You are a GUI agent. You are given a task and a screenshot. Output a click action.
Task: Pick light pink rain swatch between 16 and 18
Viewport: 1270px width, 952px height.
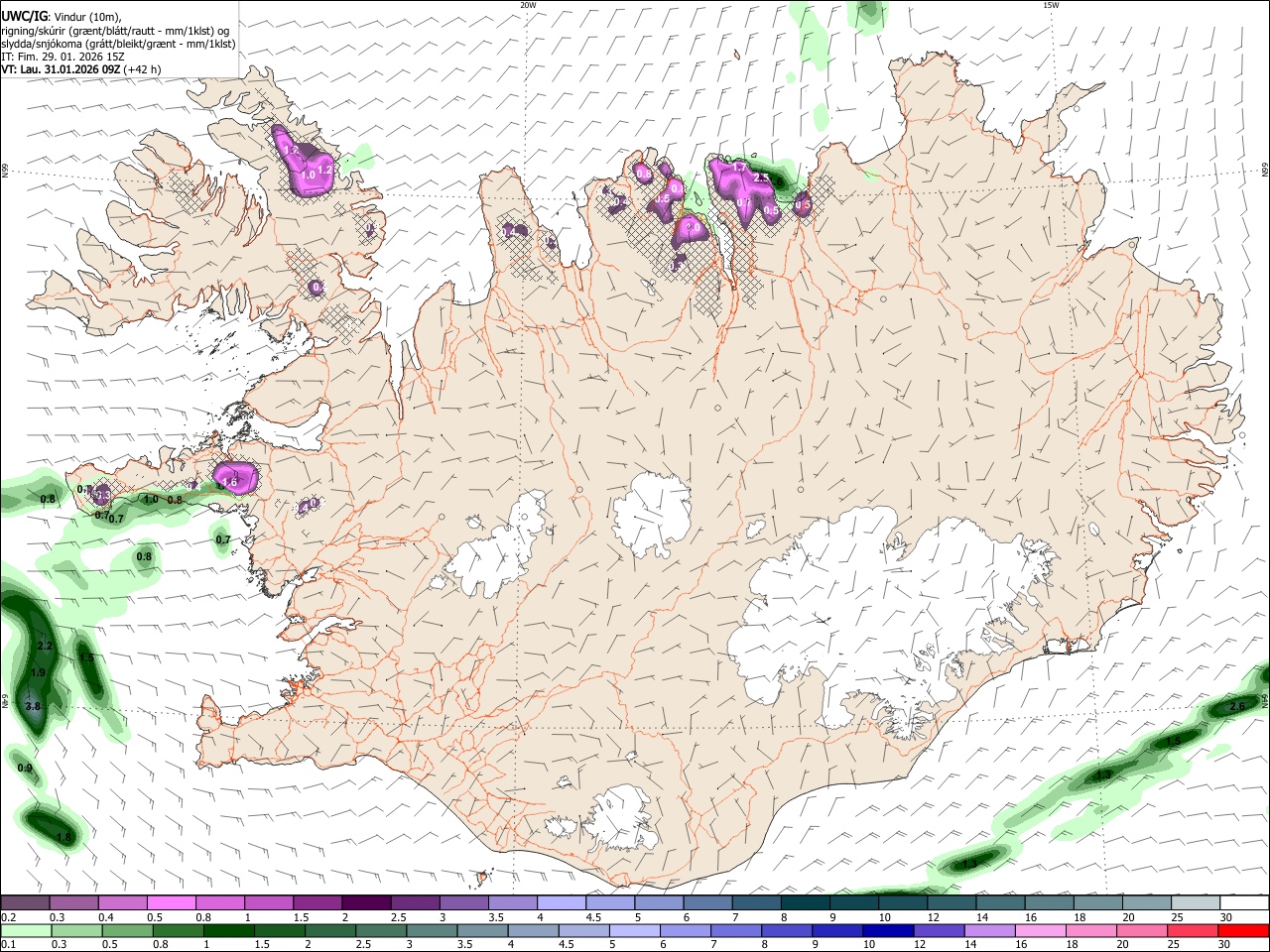1040,930
